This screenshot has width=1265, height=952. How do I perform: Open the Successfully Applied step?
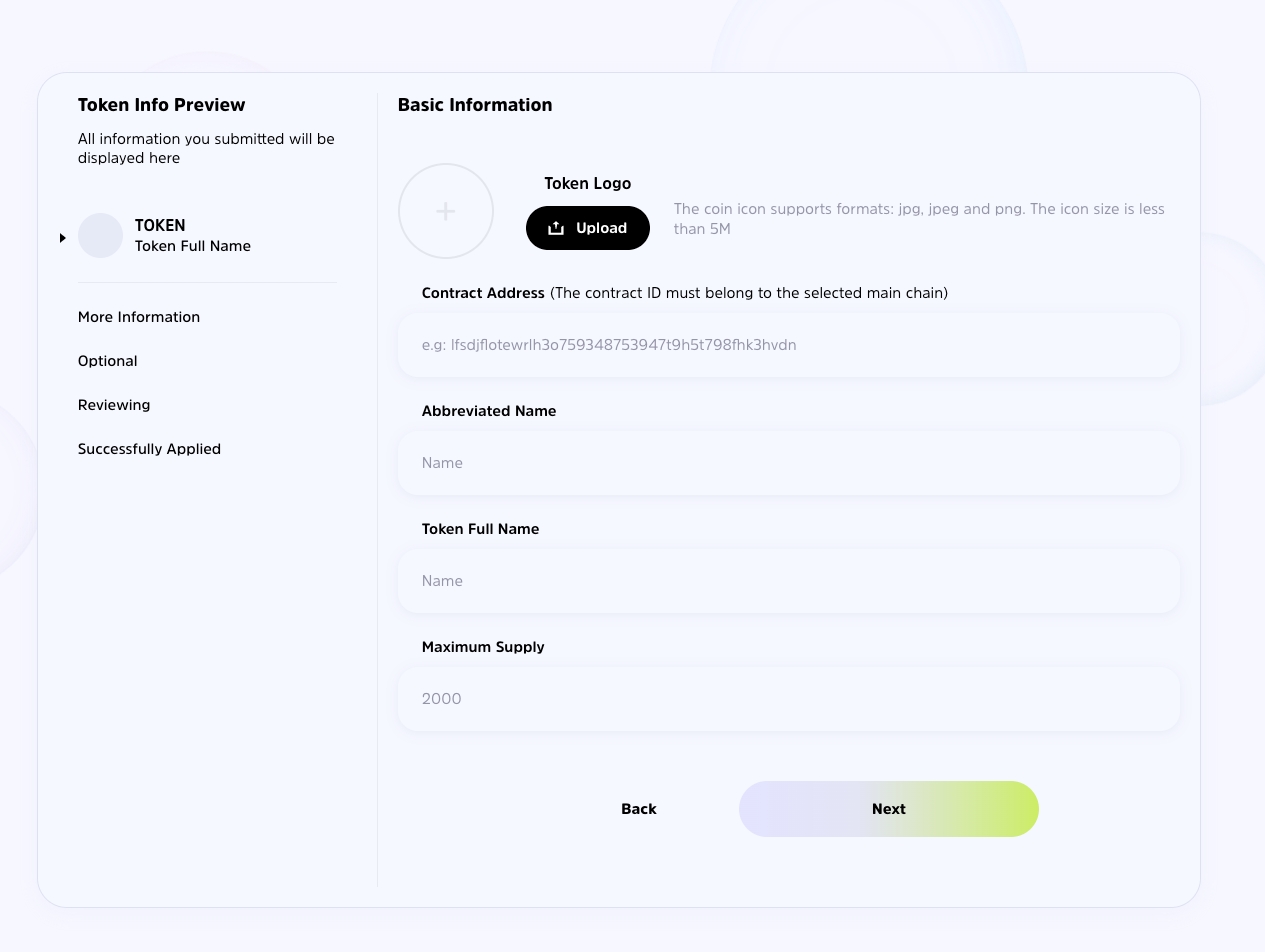coord(149,449)
